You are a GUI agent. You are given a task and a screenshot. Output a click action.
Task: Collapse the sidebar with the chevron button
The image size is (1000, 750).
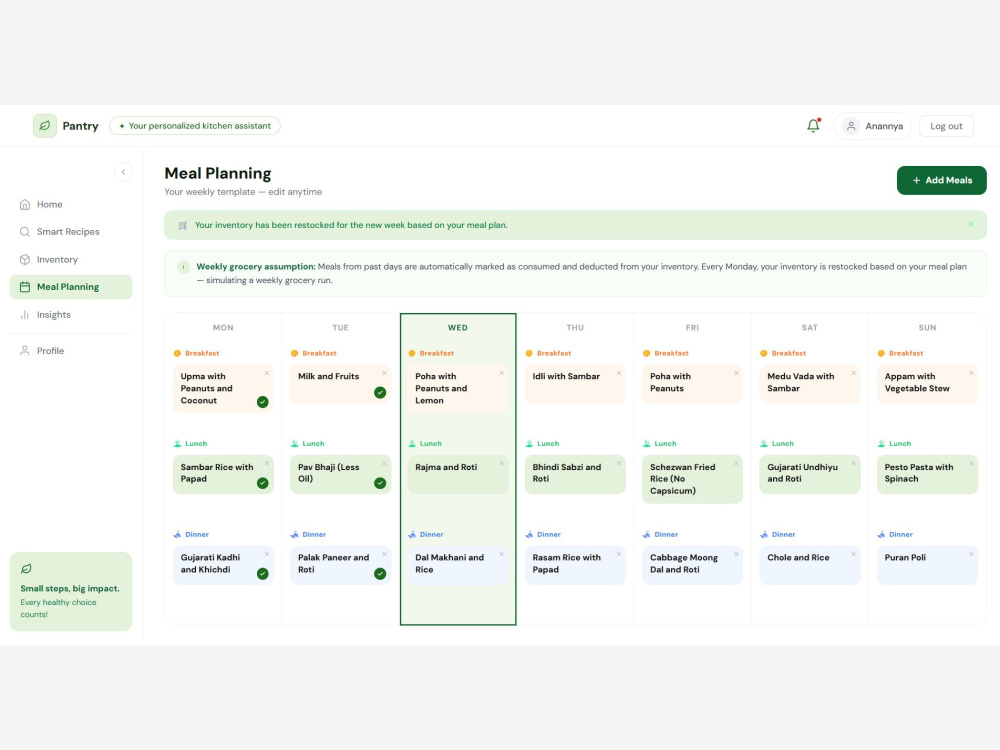pos(123,172)
